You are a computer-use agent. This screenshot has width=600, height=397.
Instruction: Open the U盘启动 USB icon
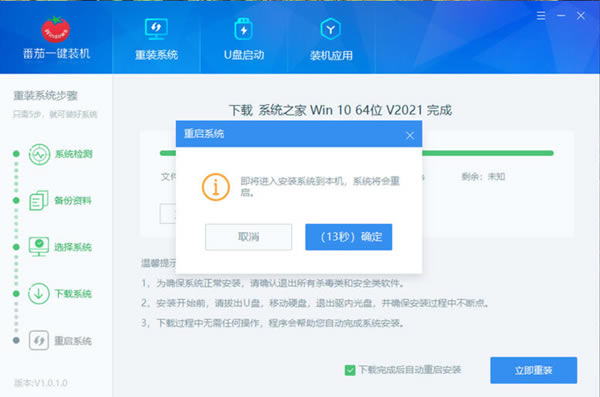[x=243, y=29]
